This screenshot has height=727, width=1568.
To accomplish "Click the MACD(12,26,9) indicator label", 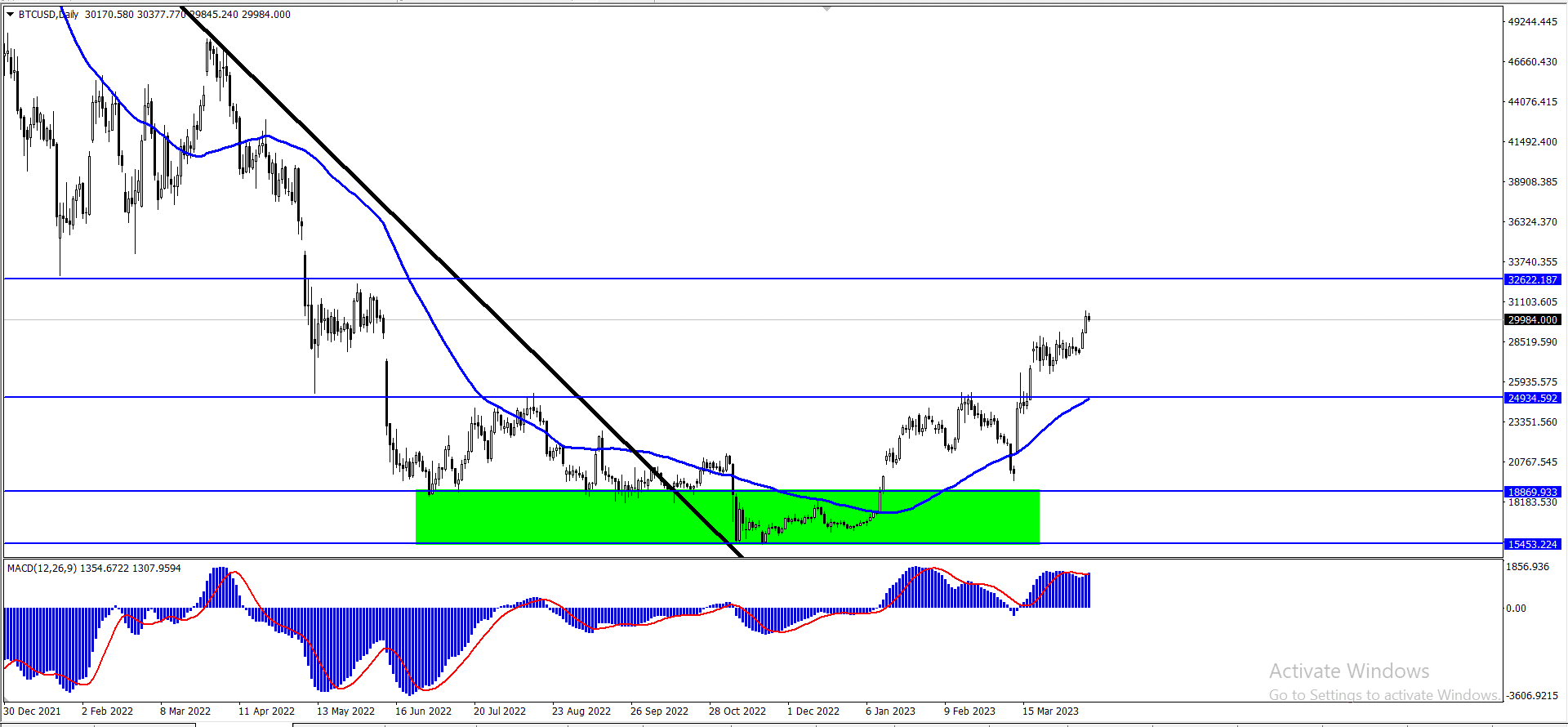I will tap(42, 568).
